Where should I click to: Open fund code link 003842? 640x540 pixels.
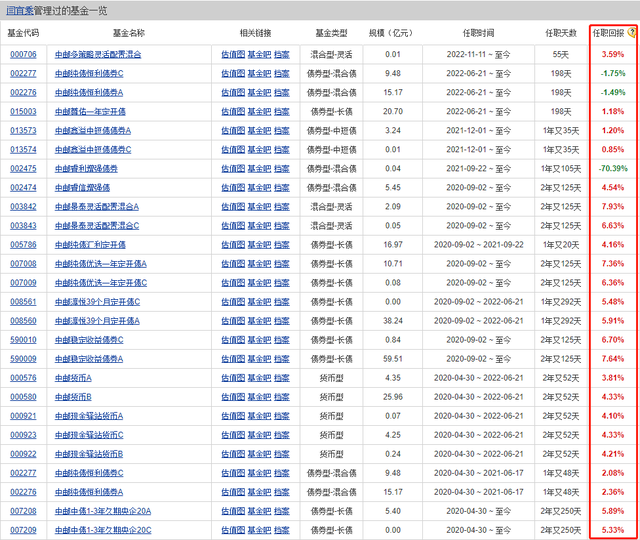pos(23,207)
